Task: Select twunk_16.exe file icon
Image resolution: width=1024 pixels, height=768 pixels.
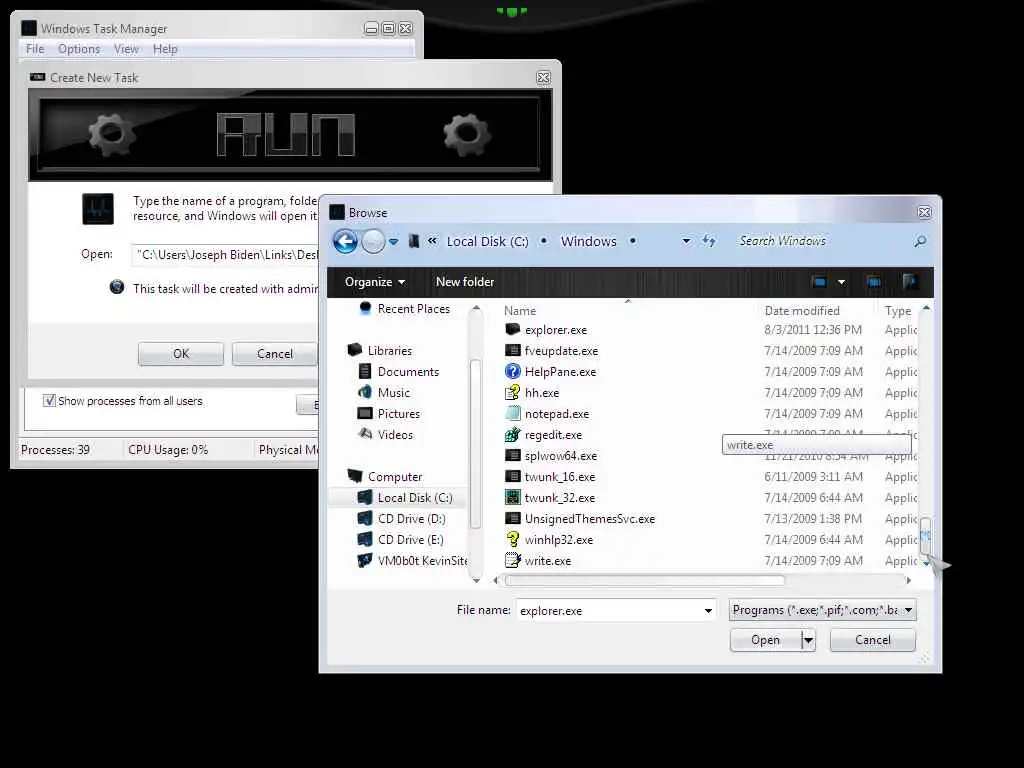Action: tap(513, 477)
